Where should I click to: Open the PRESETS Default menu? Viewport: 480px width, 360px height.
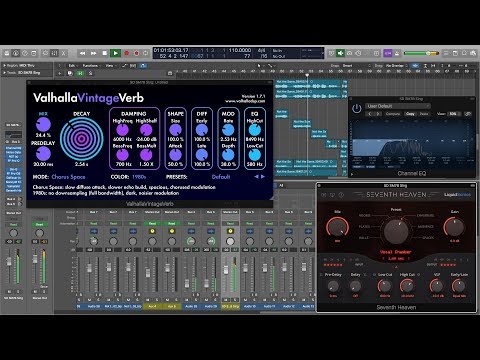coord(221,177)
